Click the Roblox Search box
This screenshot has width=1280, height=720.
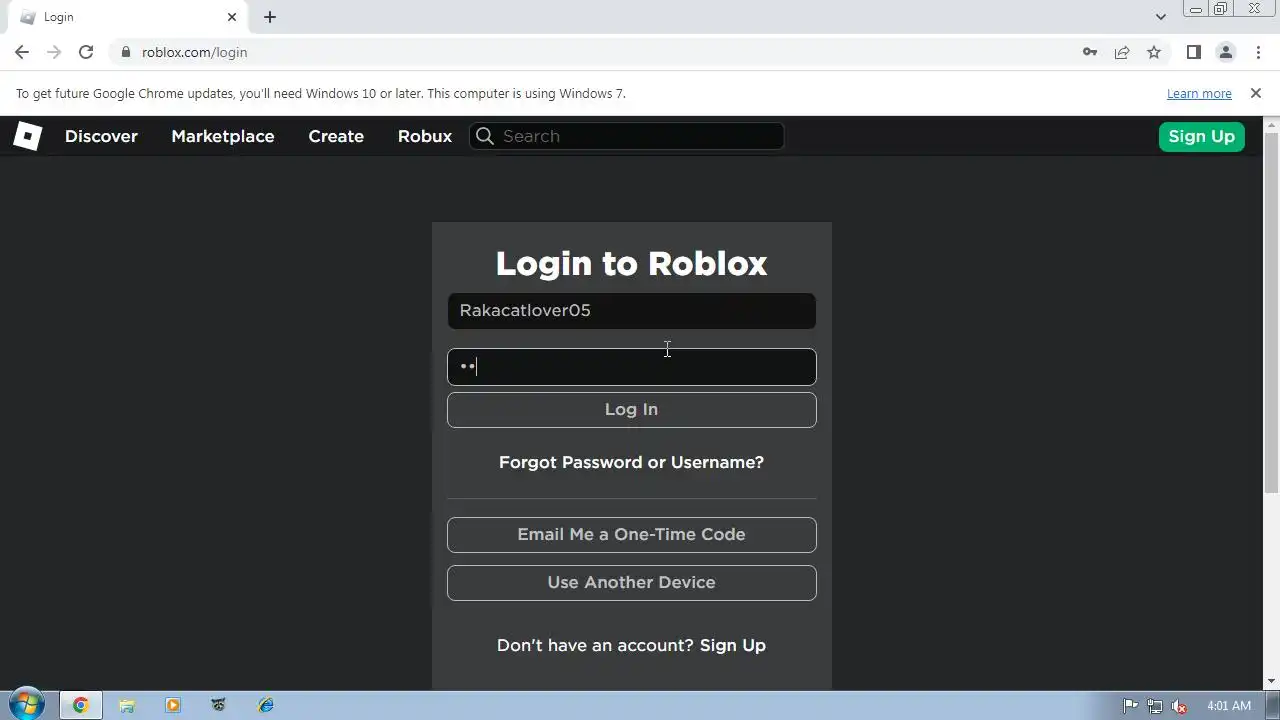627,136
